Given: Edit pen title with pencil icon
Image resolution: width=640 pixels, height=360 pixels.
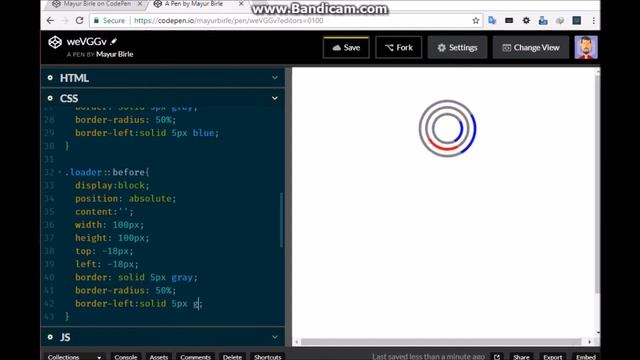Looking at the screenshot, I should 114,41.
